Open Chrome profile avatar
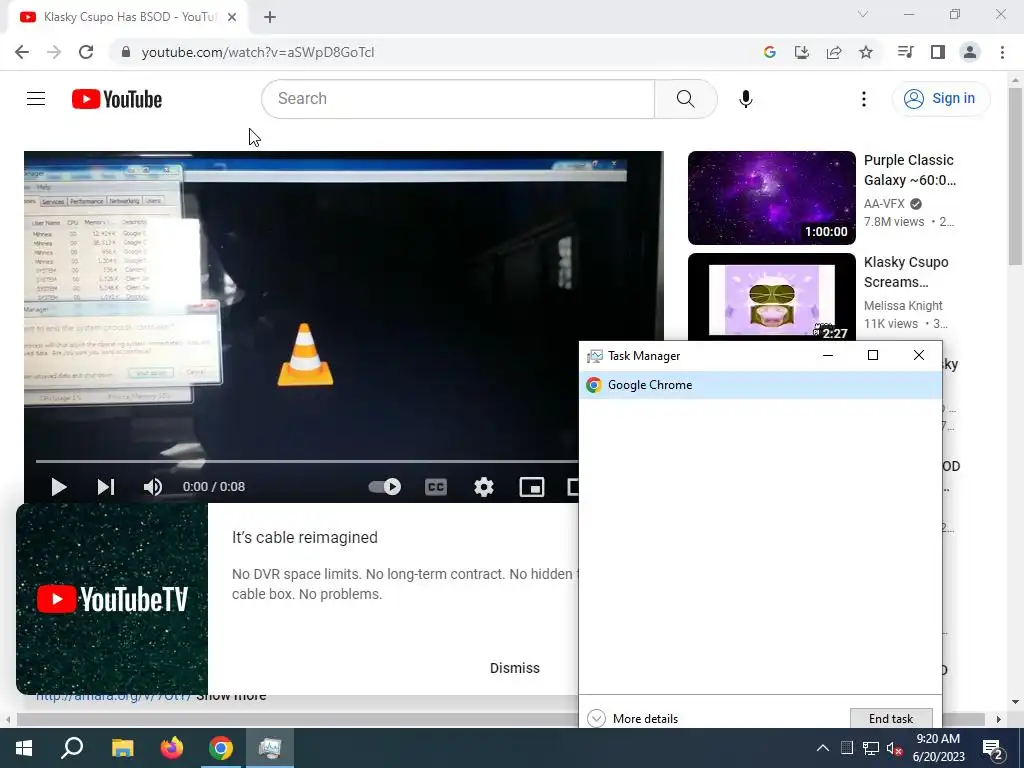 click(970, 52)
